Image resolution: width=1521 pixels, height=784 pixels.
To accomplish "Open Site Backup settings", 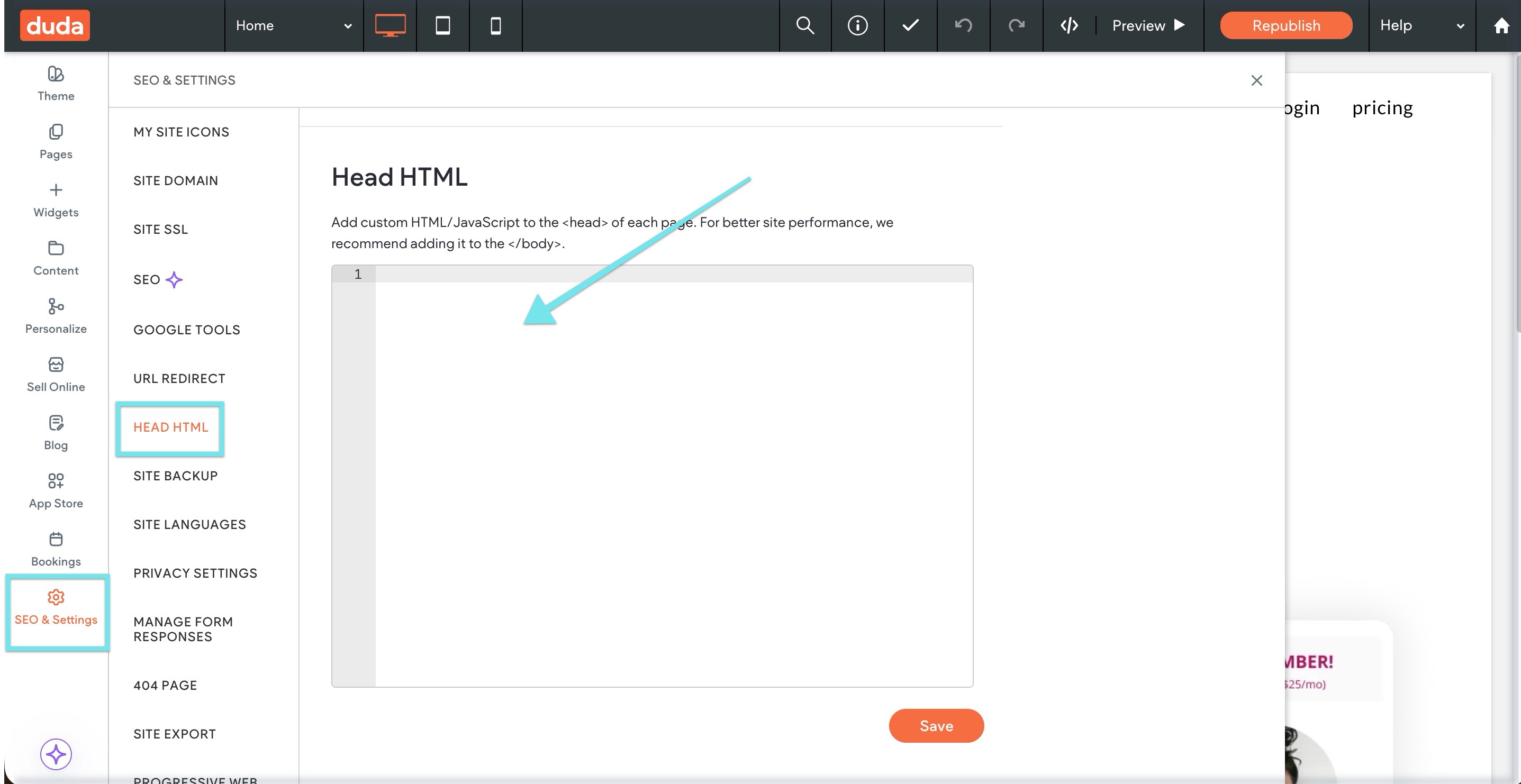I will (175, 476).
